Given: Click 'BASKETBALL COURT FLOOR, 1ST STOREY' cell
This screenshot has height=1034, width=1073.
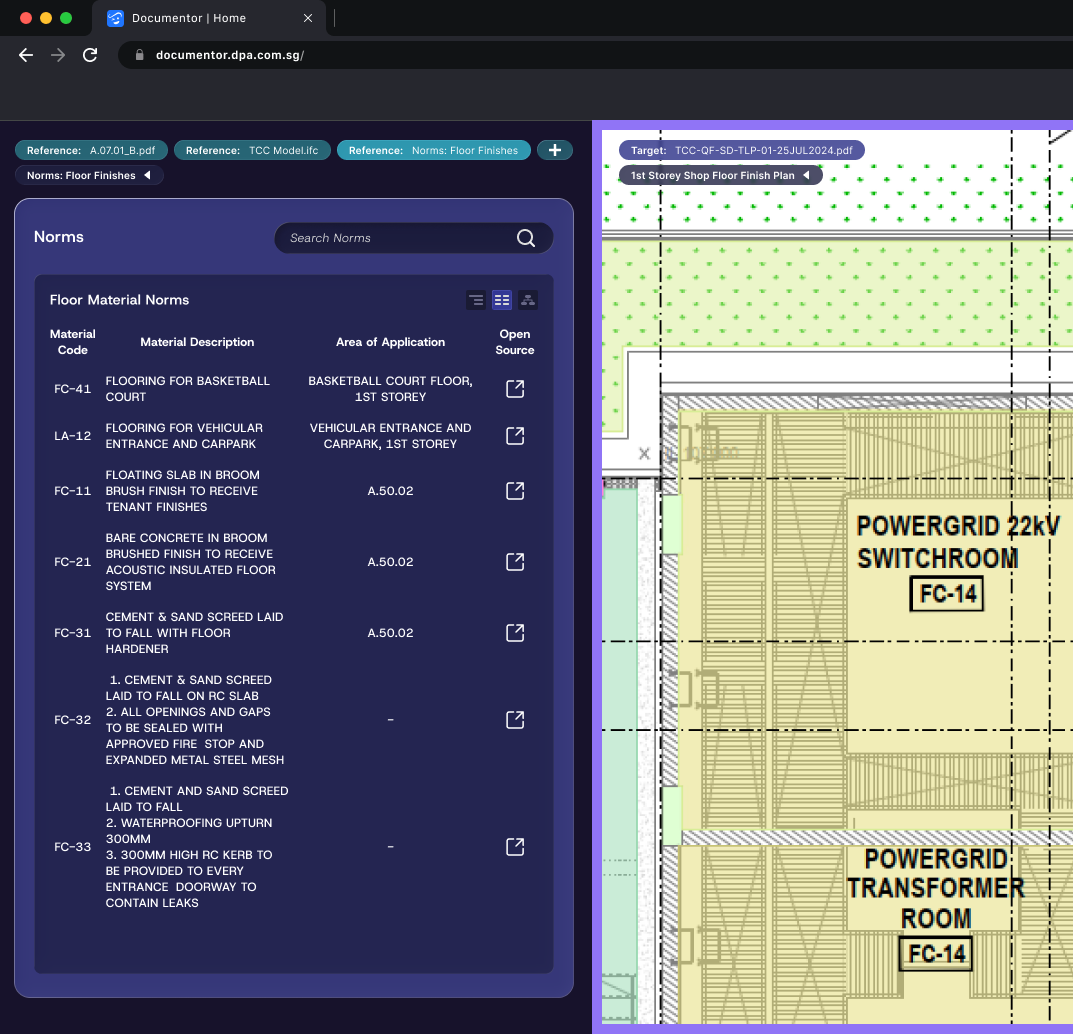Looking at the screenshot, I should (x=390, y=389).
